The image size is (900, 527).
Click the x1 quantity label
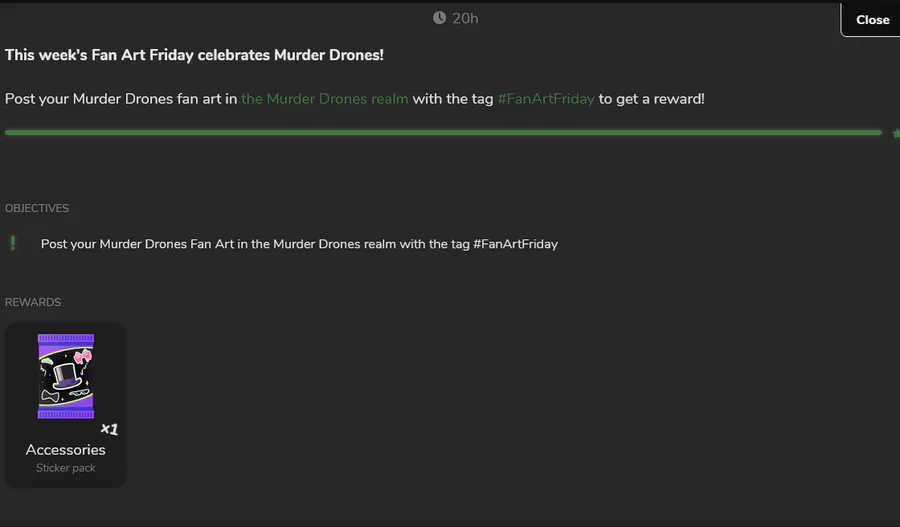(x=109, y=429)
